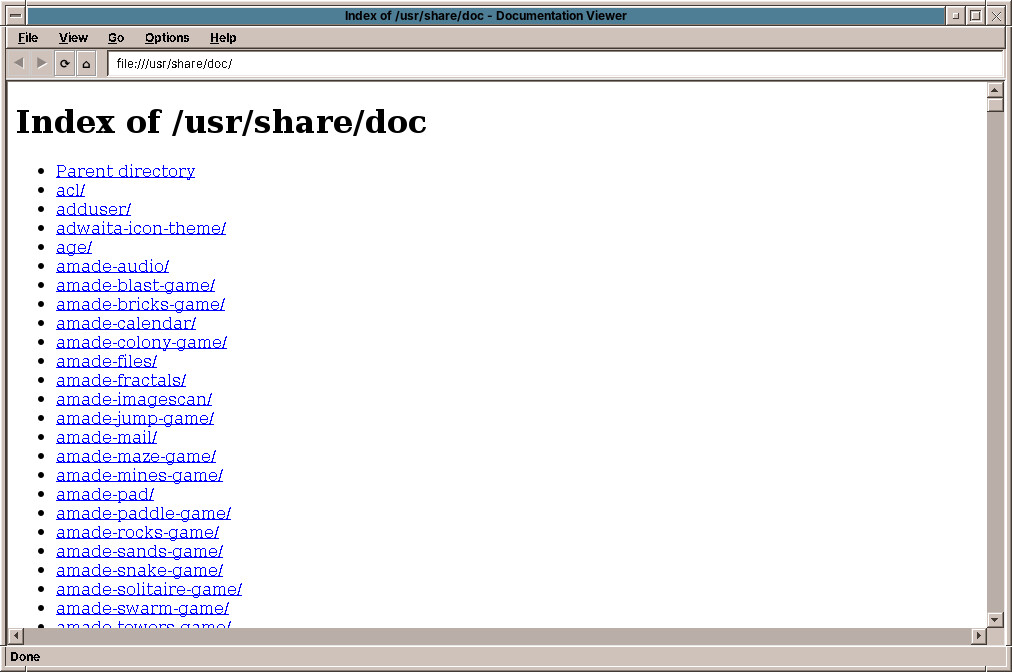
Task: Open the amade-pad/ link
Action: click(105, 494)
